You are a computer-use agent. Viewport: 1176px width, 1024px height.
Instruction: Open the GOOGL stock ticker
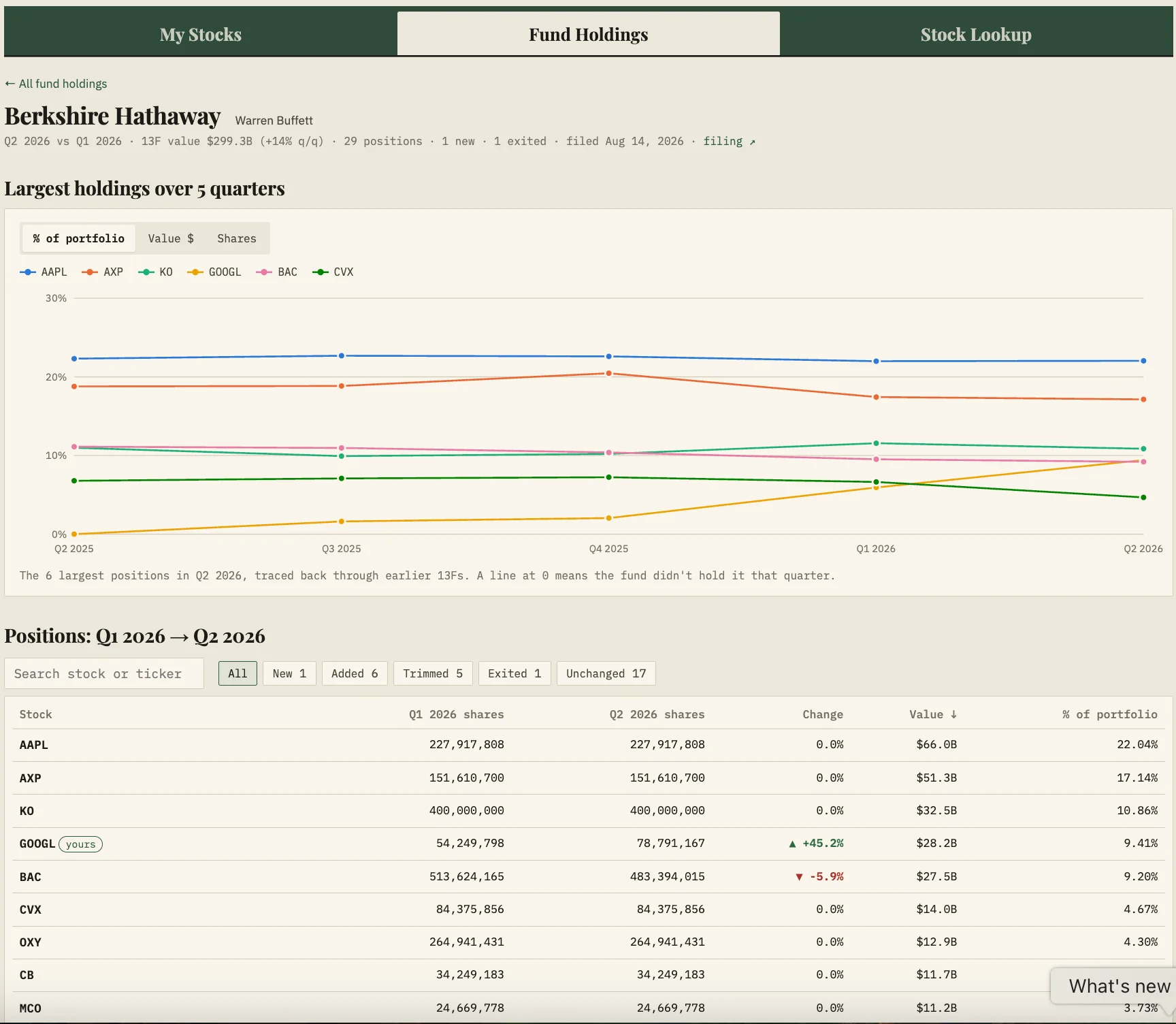pos(37,844)
